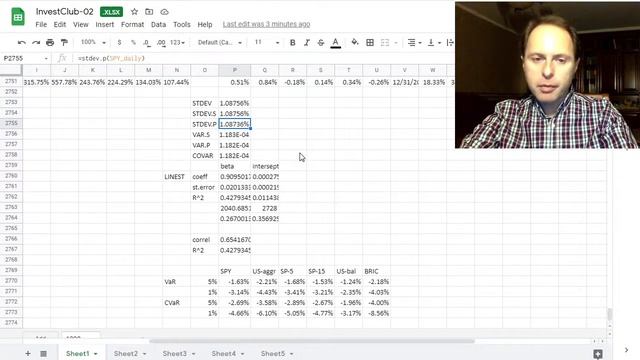Switch to Sheet2 tab
Screen dimensions: 640x360
click(x=126, y=353)
